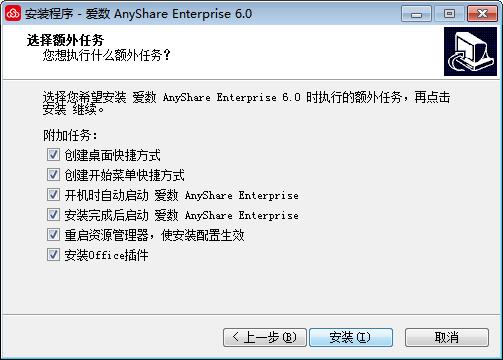The width and height of the screenshot is (503, 360).
Task: Uncheck 创建桌面快捷方式 checkbox
Action: 53,155
